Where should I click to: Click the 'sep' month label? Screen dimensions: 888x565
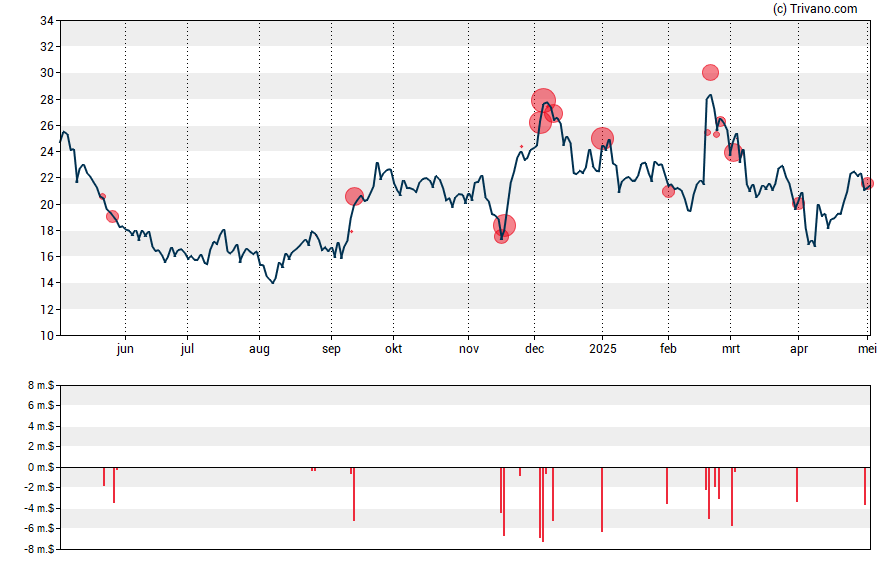pos(331,349)
